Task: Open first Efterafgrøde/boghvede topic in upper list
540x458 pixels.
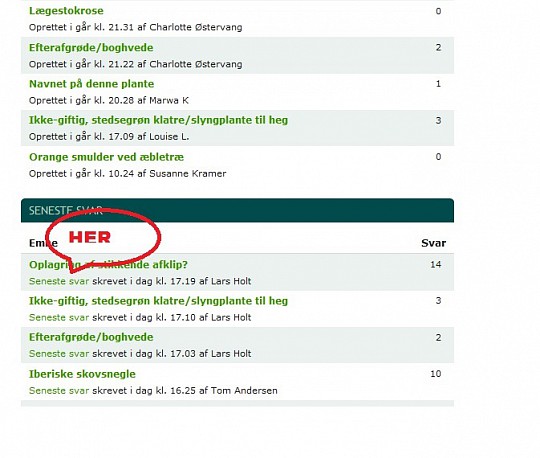Action: click(x=91, y=48)
